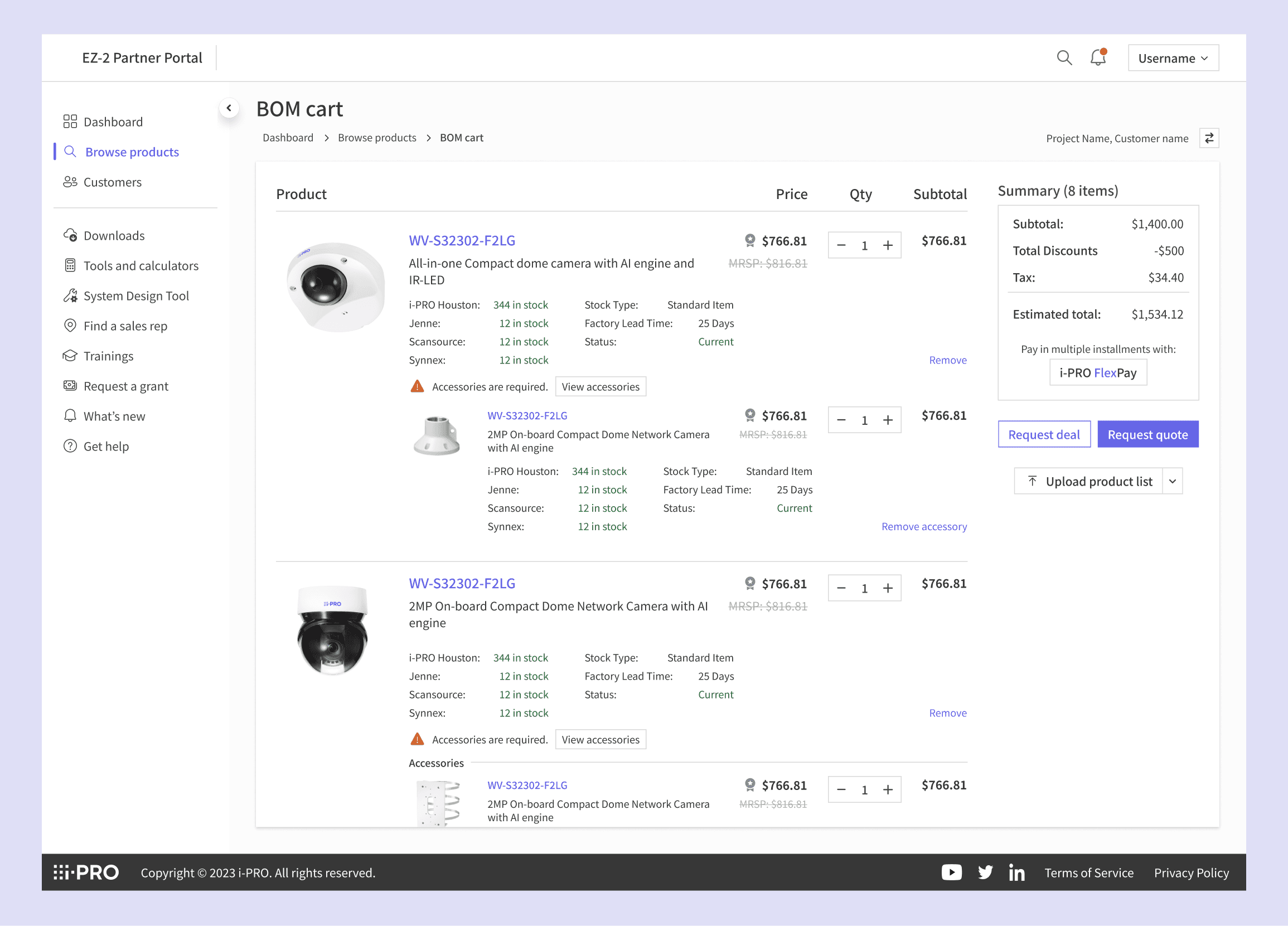Image resolution: width=1288 pixels, height=926 pixels.
Task: Decrease quantity of first accessory item
Action: 841,420
